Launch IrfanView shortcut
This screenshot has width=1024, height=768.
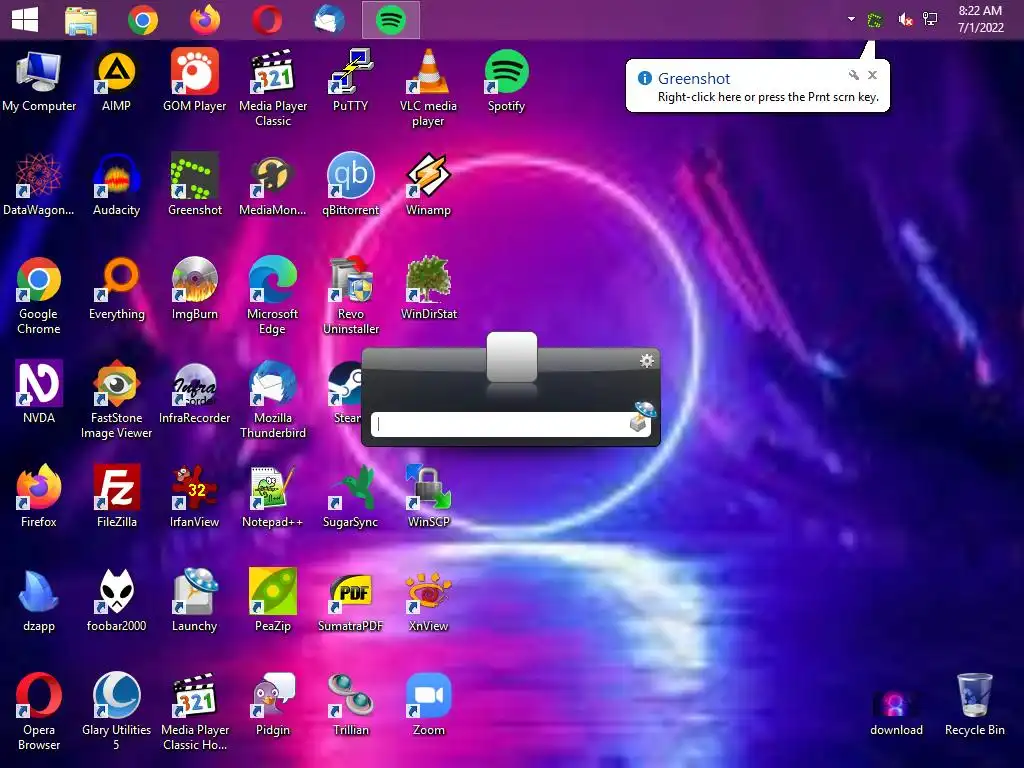point(195,496)
